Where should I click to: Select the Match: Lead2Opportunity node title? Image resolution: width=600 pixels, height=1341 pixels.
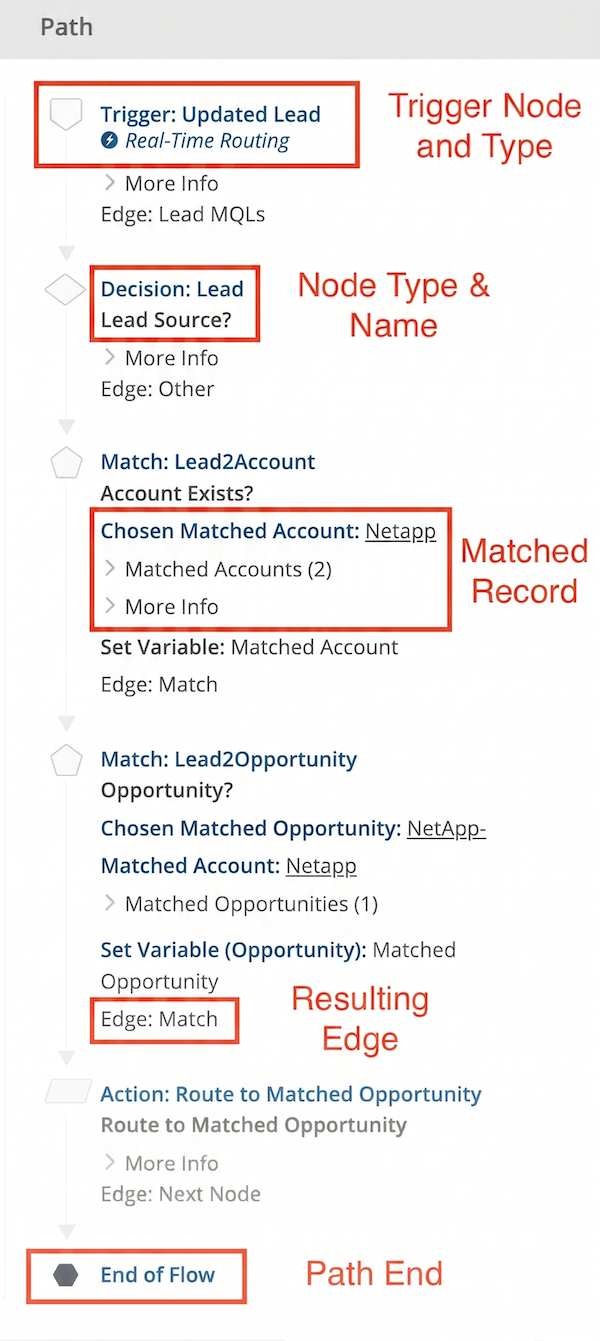[228, 760]
